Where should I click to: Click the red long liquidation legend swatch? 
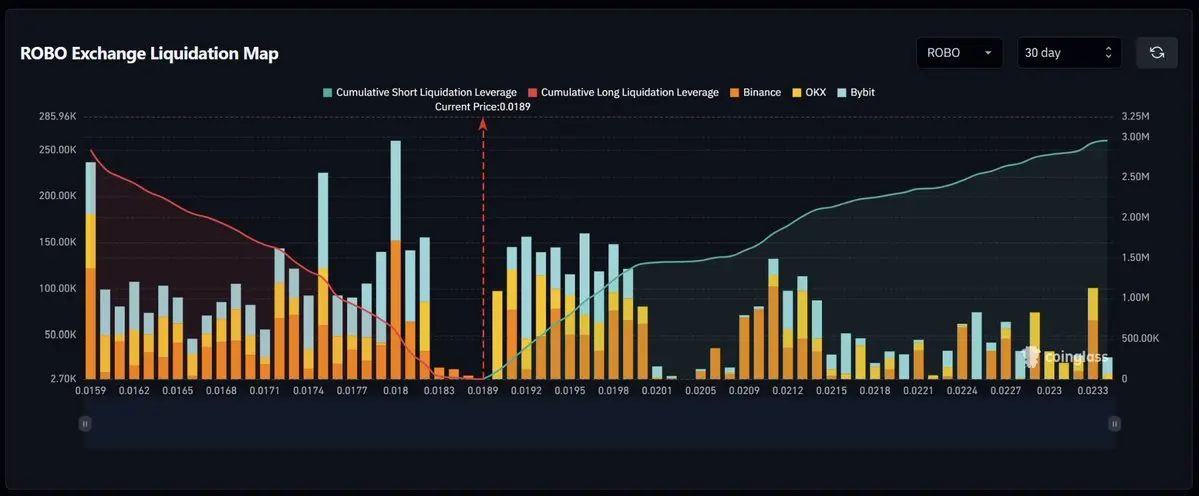point(533,92)
